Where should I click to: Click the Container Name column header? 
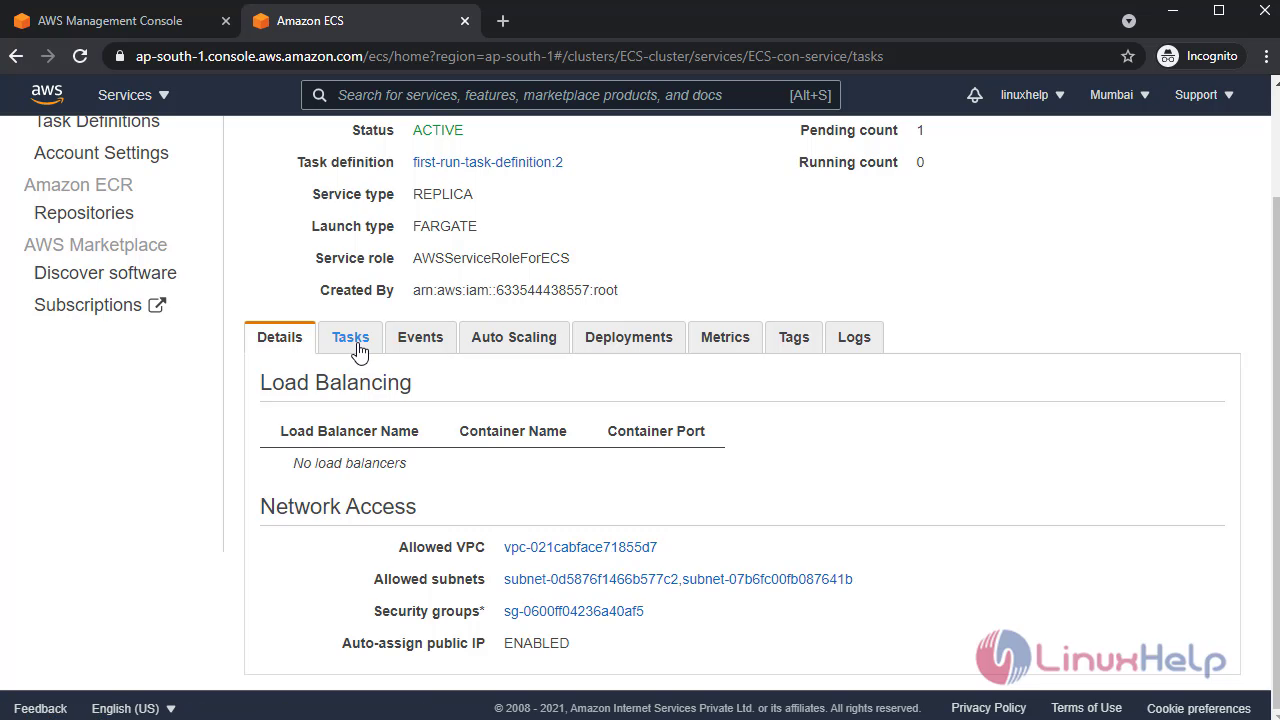click(513, 431)
